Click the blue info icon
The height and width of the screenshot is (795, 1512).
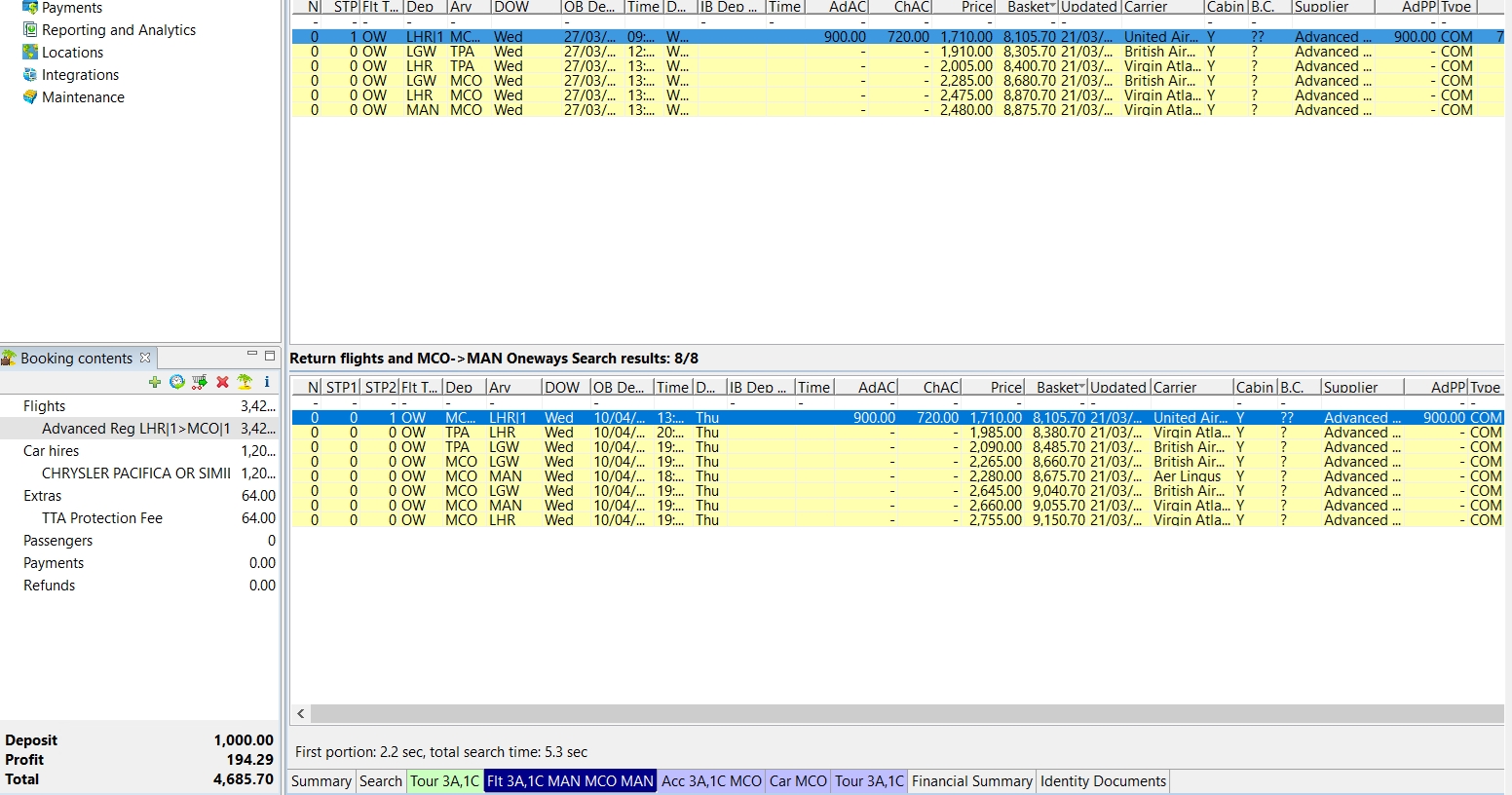[x=267, y=382]
